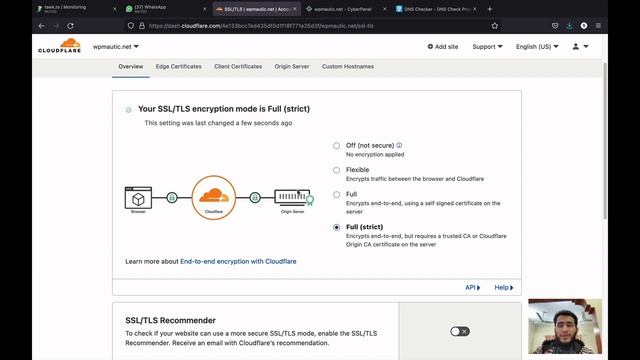Click the shield icon in the address bar

(131, 26)
